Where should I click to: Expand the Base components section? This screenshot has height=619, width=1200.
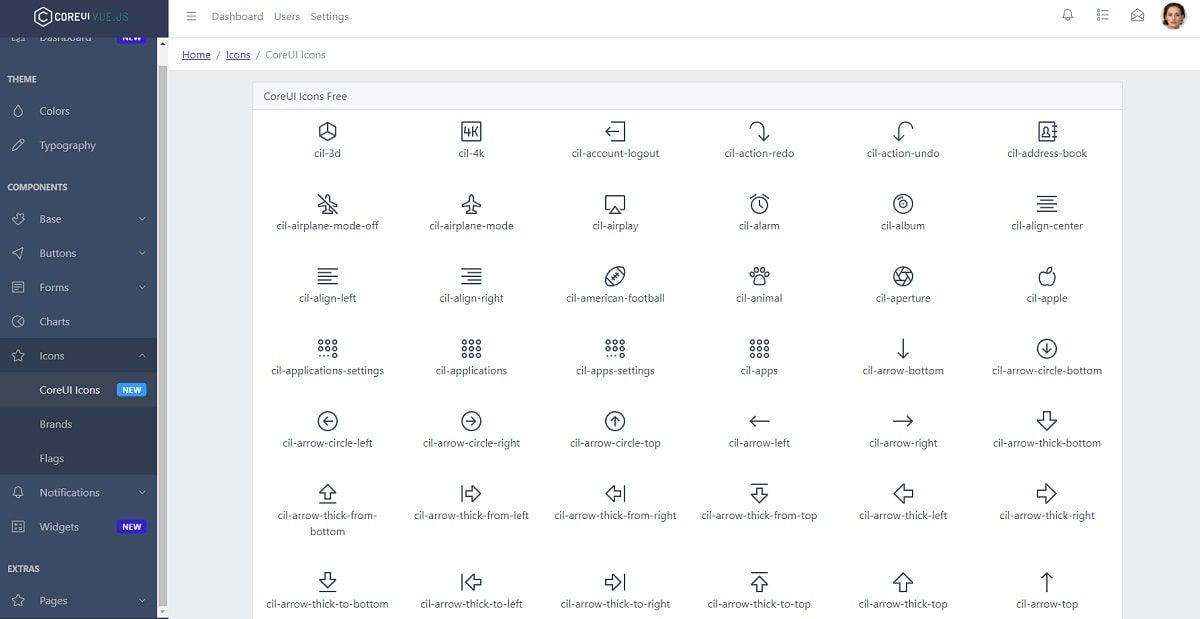[78, 219]
